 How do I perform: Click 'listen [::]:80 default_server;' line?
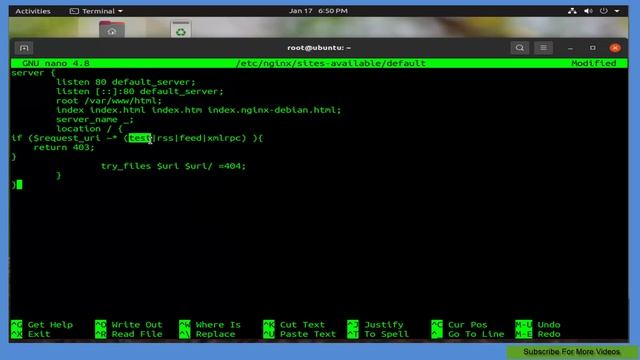(140, 91)
